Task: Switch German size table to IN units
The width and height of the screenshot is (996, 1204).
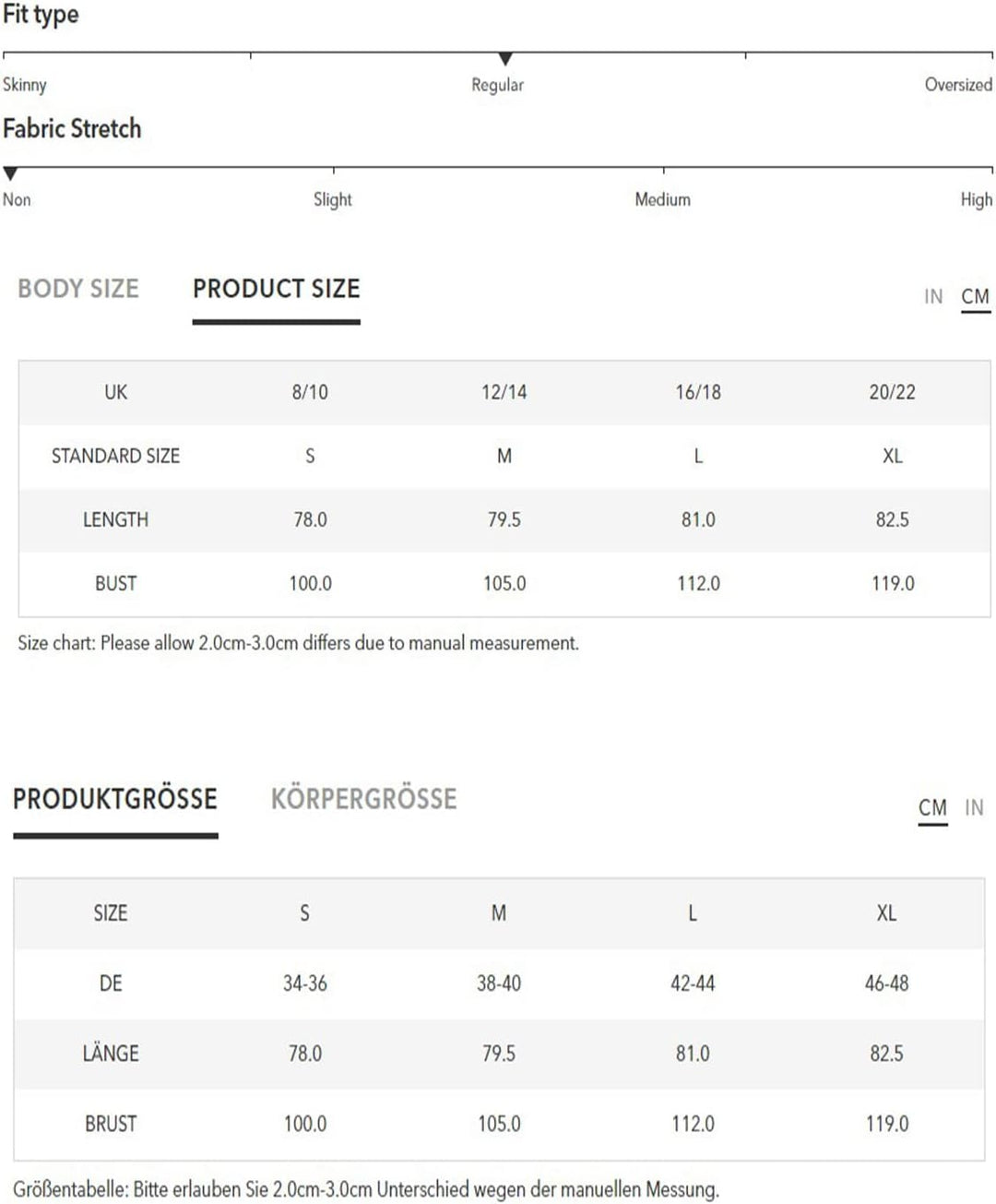Action: point(974,808)
